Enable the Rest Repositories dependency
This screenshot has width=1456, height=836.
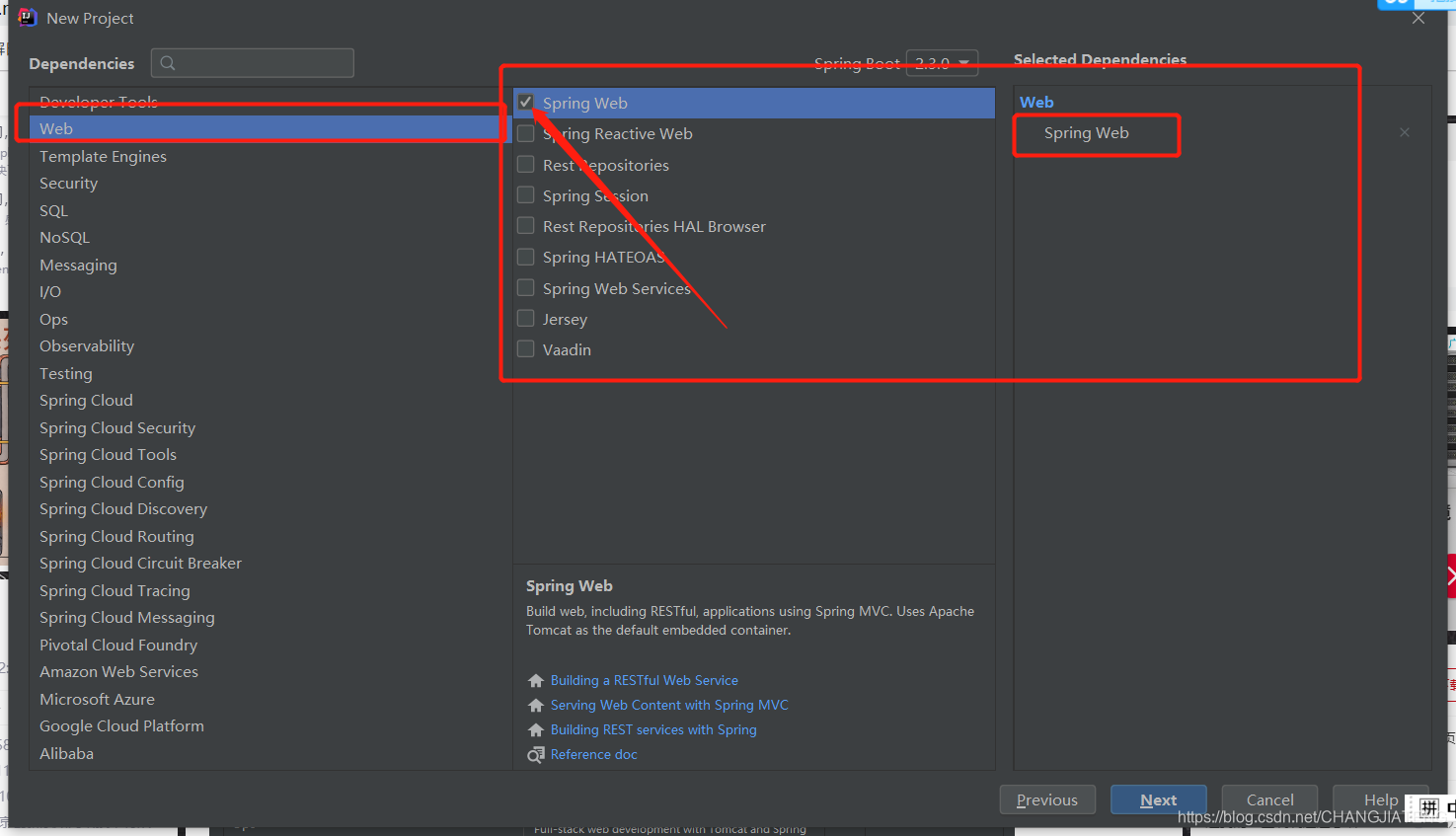click(526, 164)
